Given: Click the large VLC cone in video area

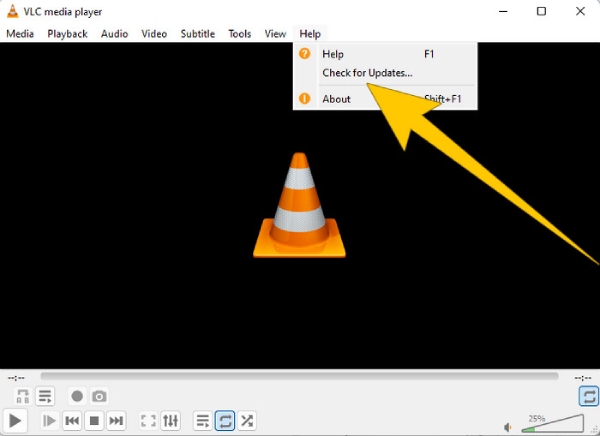Looking at the screenshot, I should [x=299, y=205].
